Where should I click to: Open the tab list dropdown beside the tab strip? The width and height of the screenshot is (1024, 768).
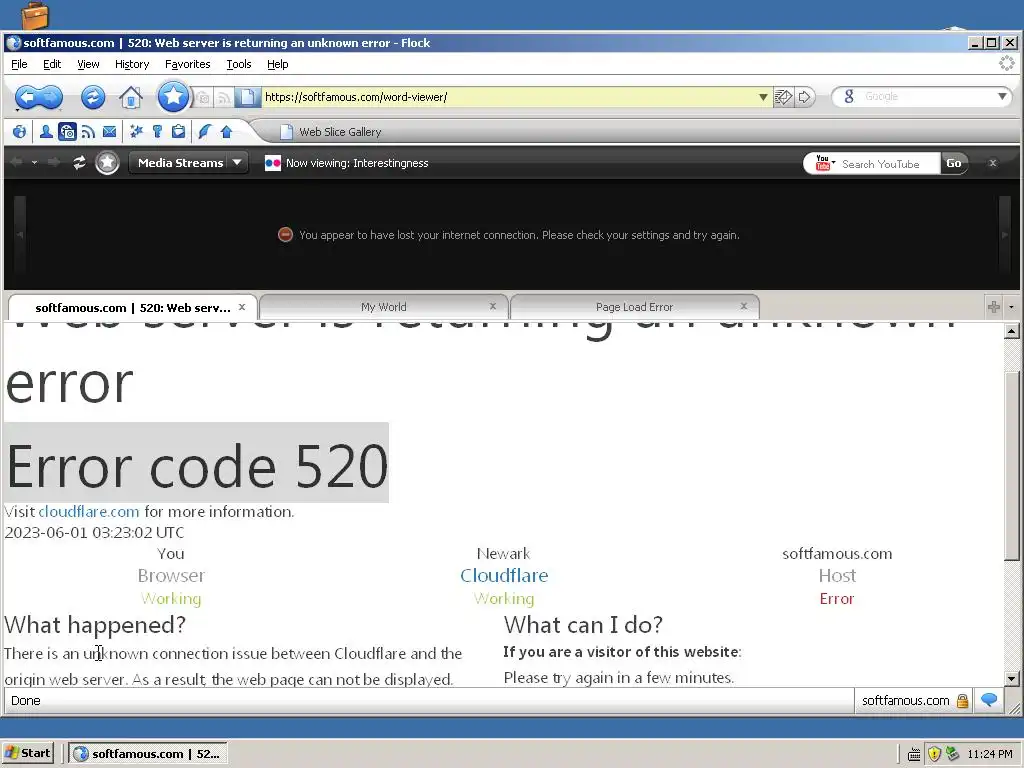click(1012, 306)
